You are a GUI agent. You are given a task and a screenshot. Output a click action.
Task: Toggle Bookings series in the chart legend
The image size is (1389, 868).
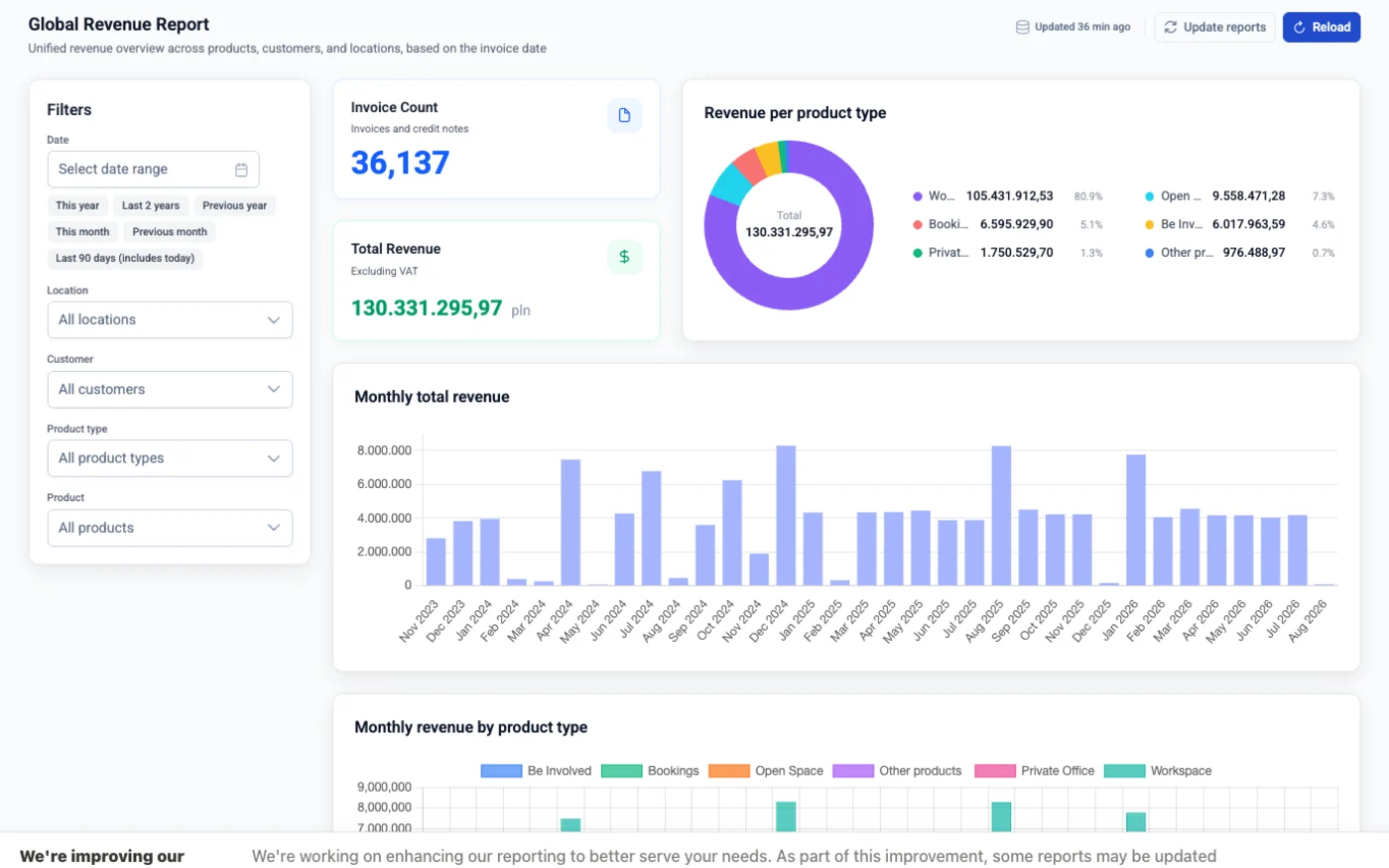pyautogui.click(x=650, y=771)
